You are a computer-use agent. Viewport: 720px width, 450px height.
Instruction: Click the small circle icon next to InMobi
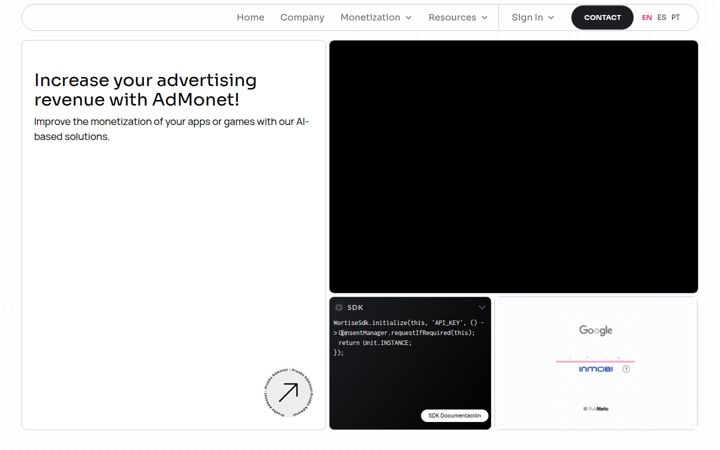point(626,369)
